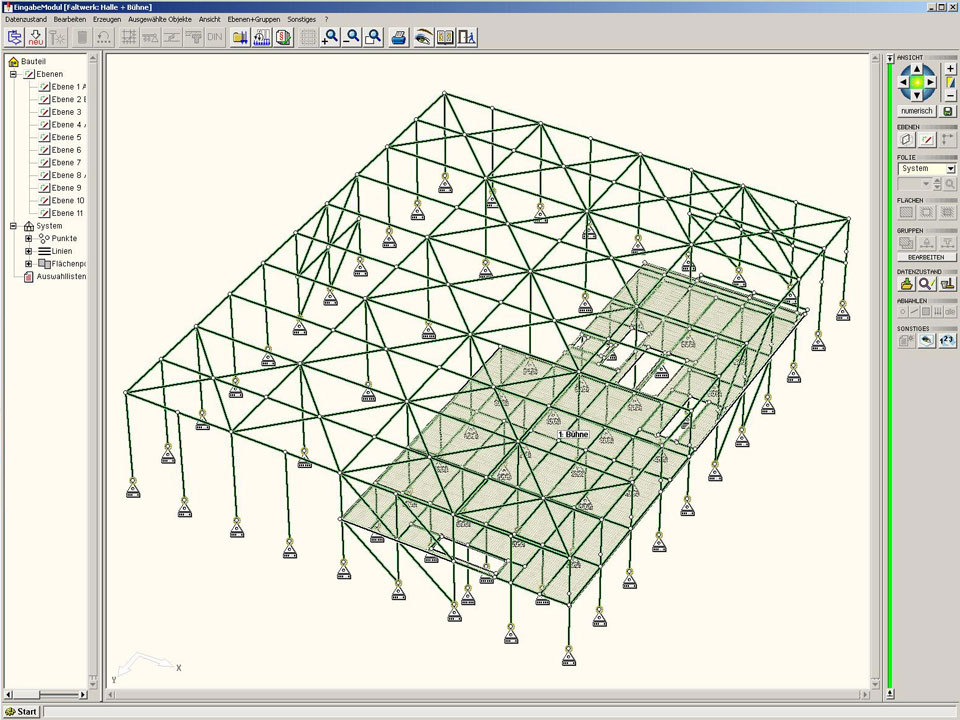This screenshot has height=720, width=960.
Task: Open the Ebenen+Gruppen menu
Action: 254,19
